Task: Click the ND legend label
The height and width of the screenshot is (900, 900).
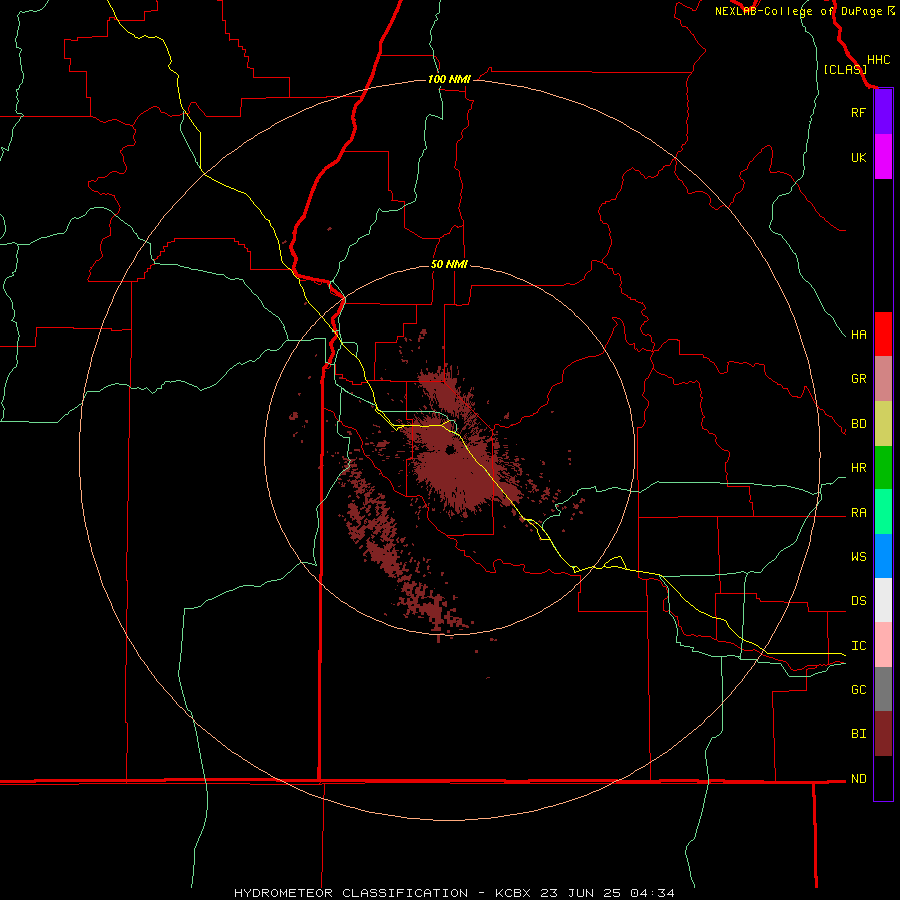Action: coord(858,779)
